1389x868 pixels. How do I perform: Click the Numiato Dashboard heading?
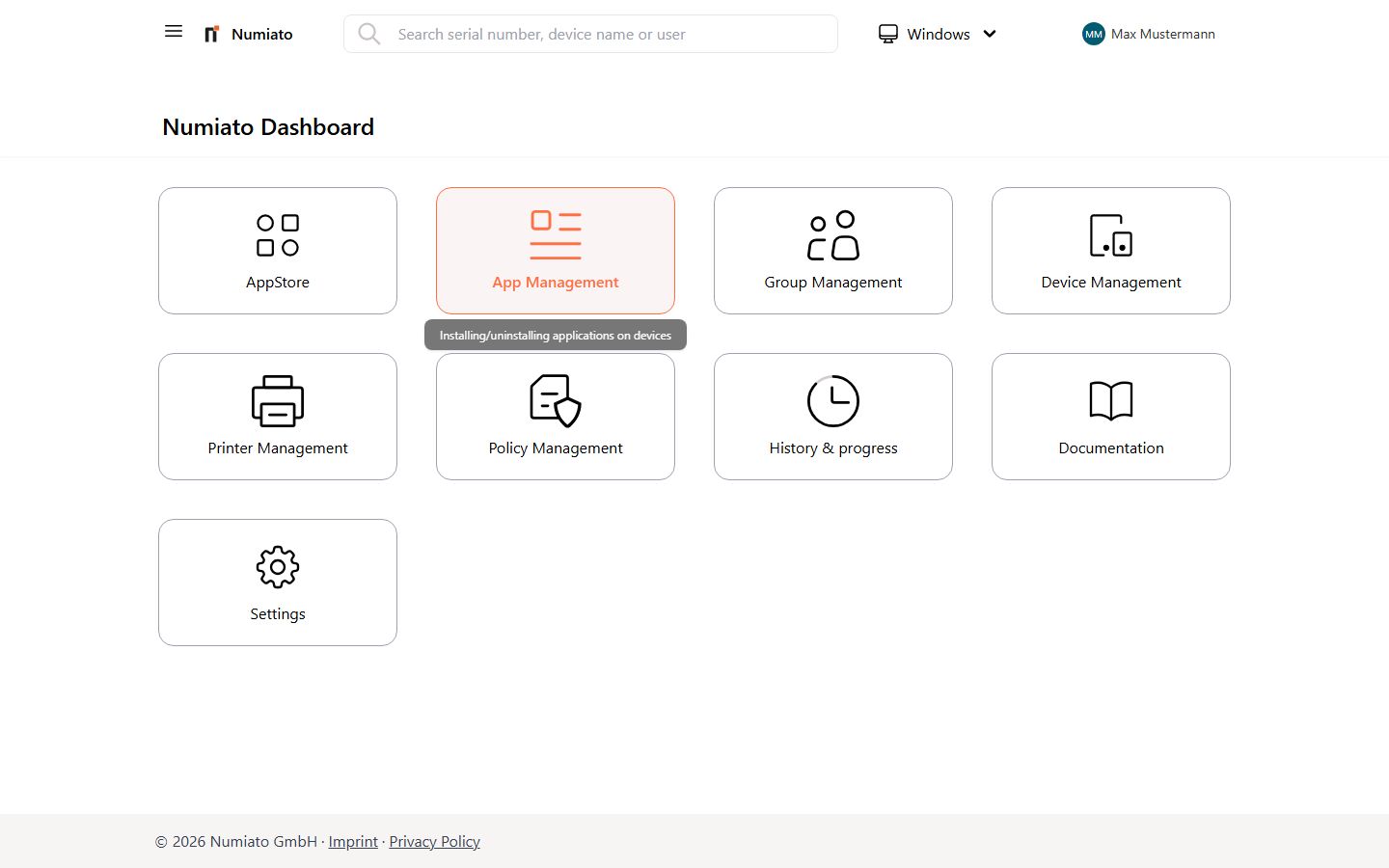(267, 126)
